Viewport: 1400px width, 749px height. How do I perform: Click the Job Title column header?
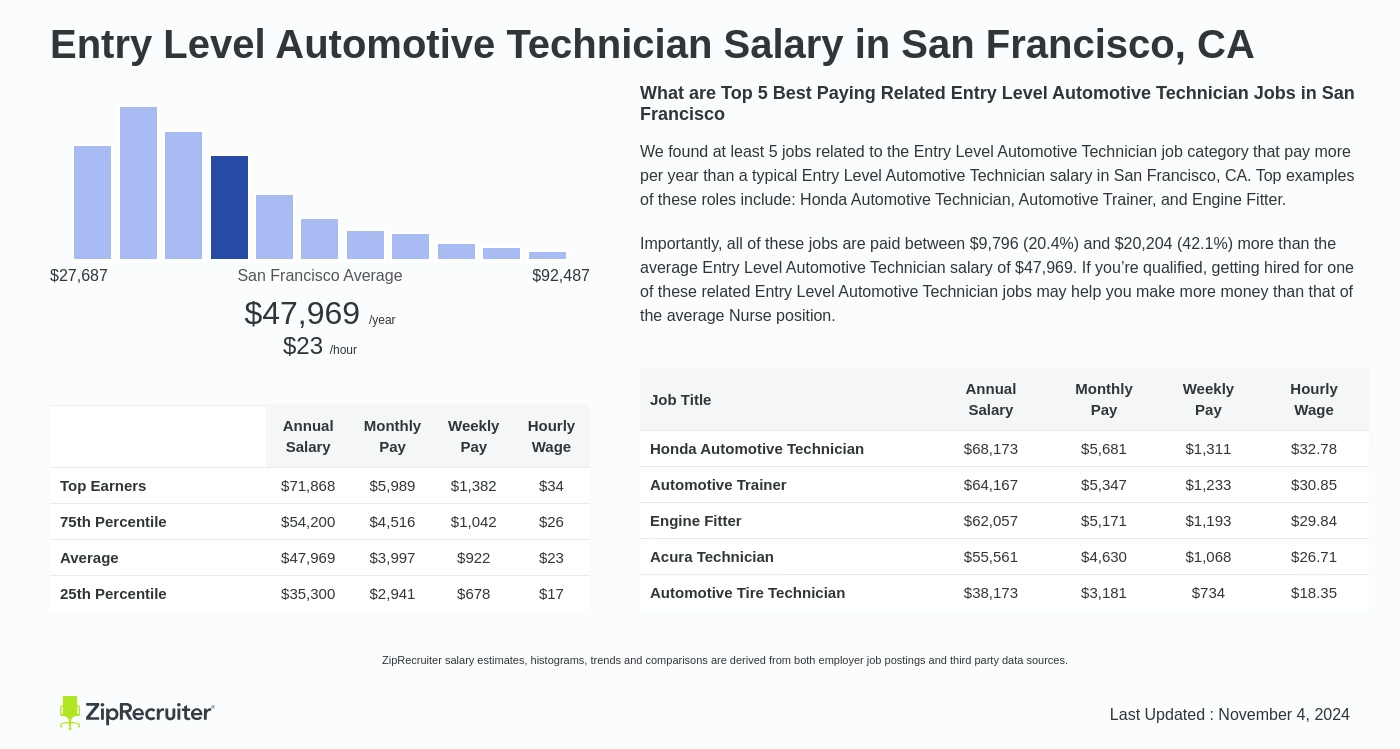(x=681, y=400)
